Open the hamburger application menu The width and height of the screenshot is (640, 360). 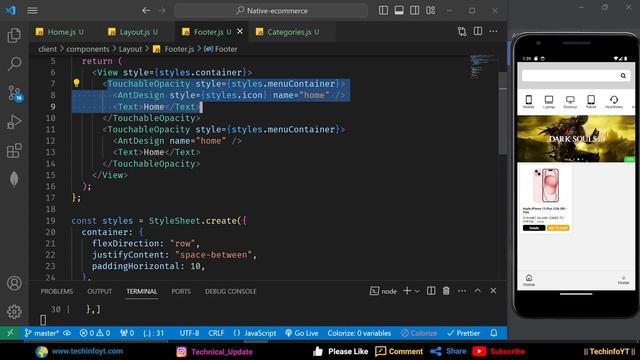(32, 11)
